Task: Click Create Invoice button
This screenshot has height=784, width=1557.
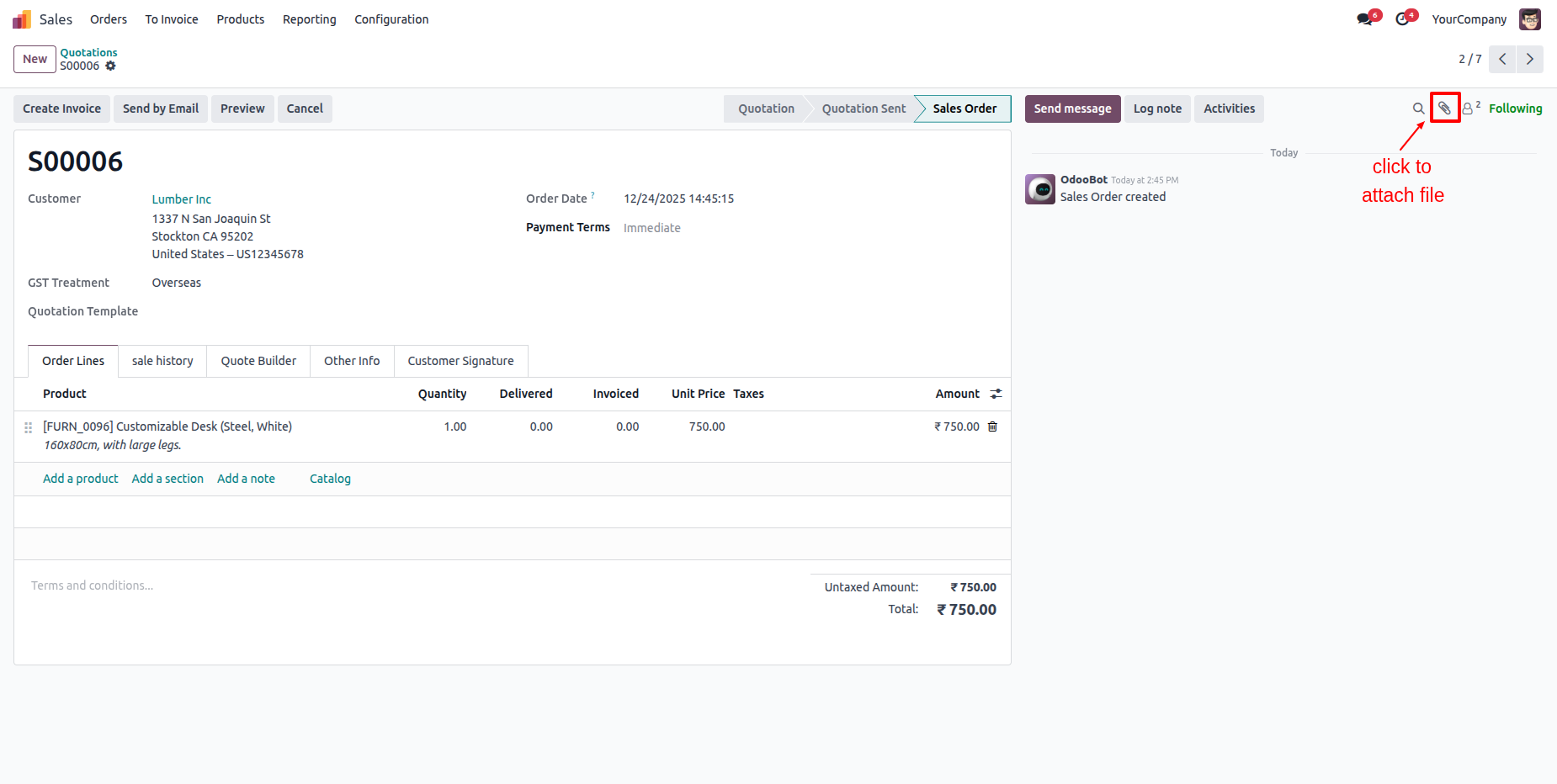Action: pyautogui.click(x=61, y=109)
